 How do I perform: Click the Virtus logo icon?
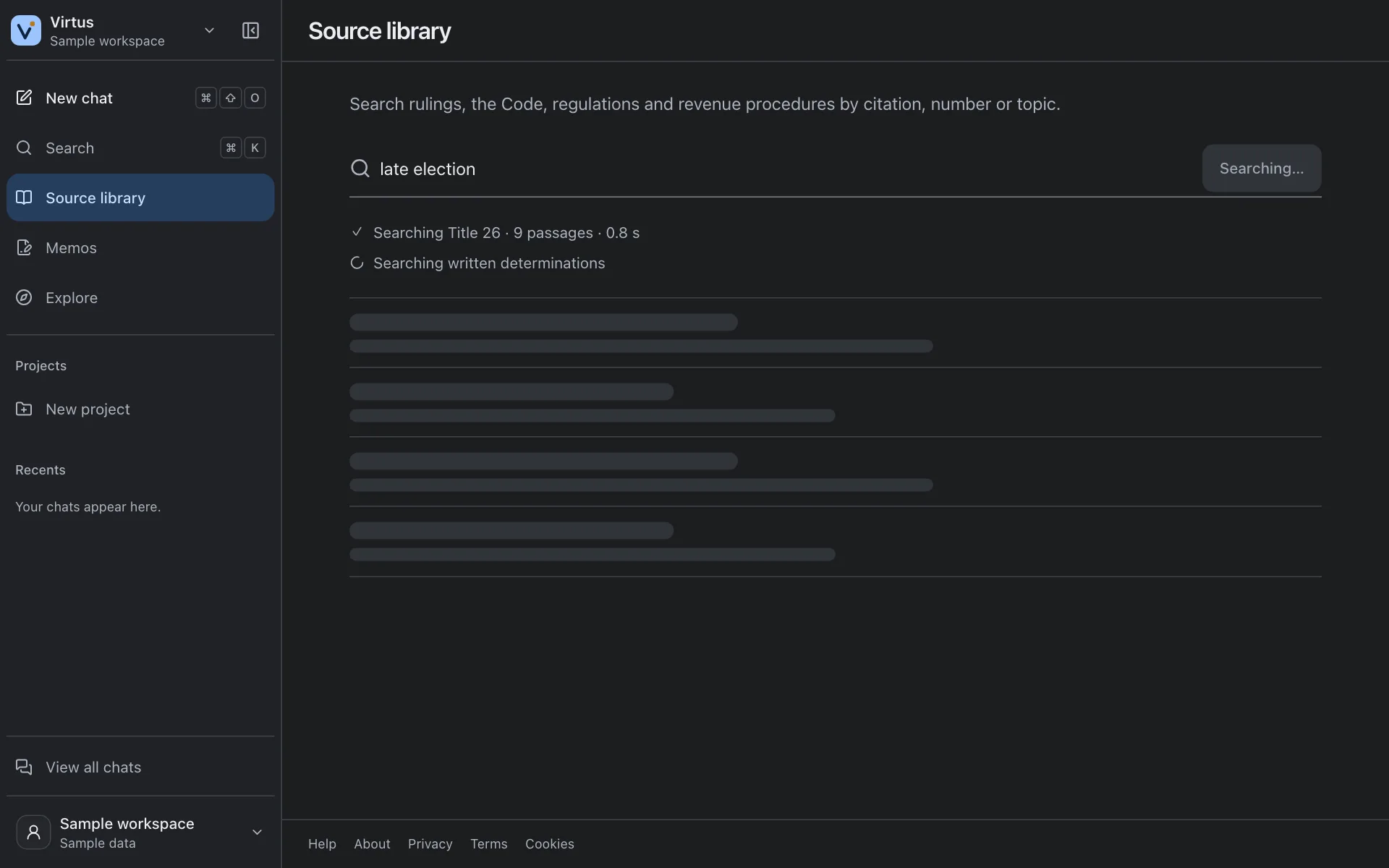click(26, 30)
